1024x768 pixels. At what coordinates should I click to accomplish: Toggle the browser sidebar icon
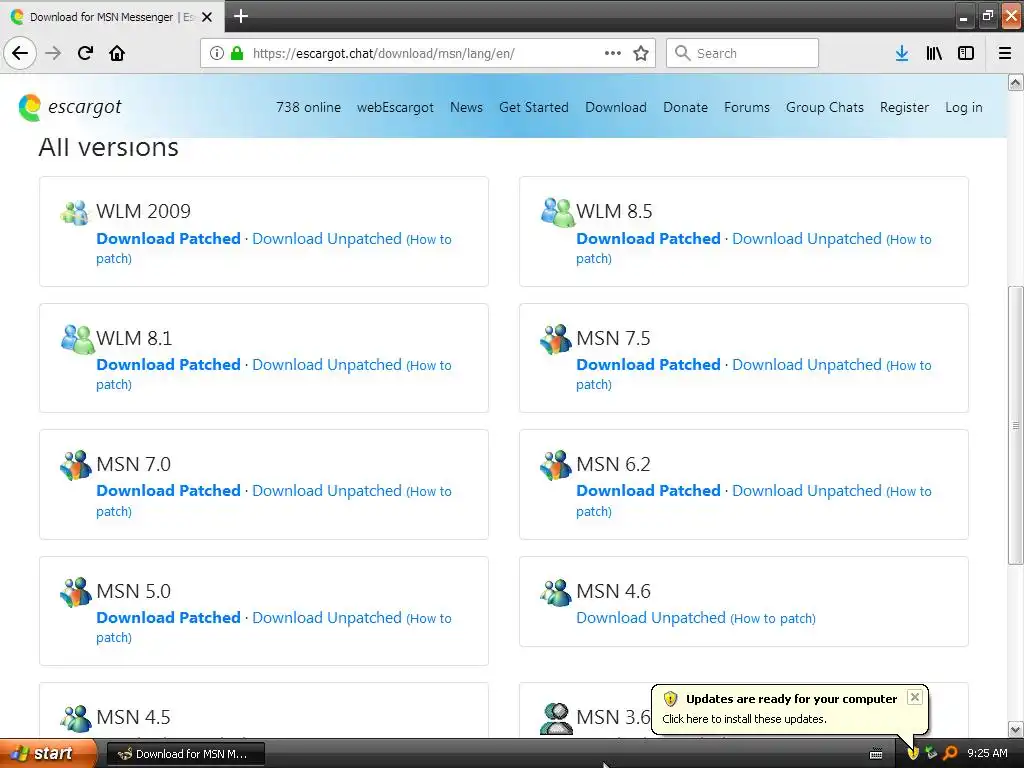point(966,53)
